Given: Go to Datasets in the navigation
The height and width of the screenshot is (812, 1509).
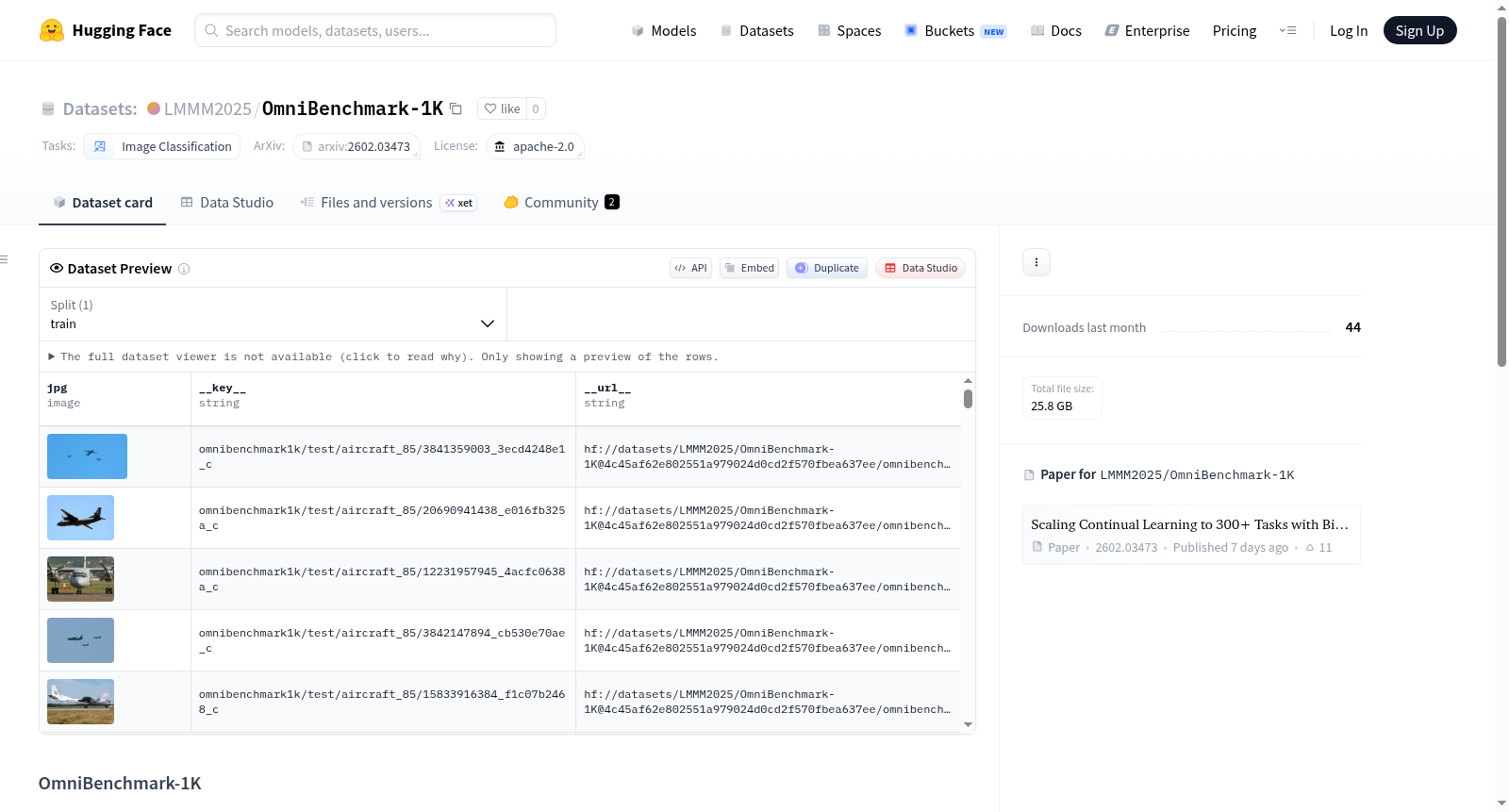Looking at the screenshot, I should coord(757,30).
